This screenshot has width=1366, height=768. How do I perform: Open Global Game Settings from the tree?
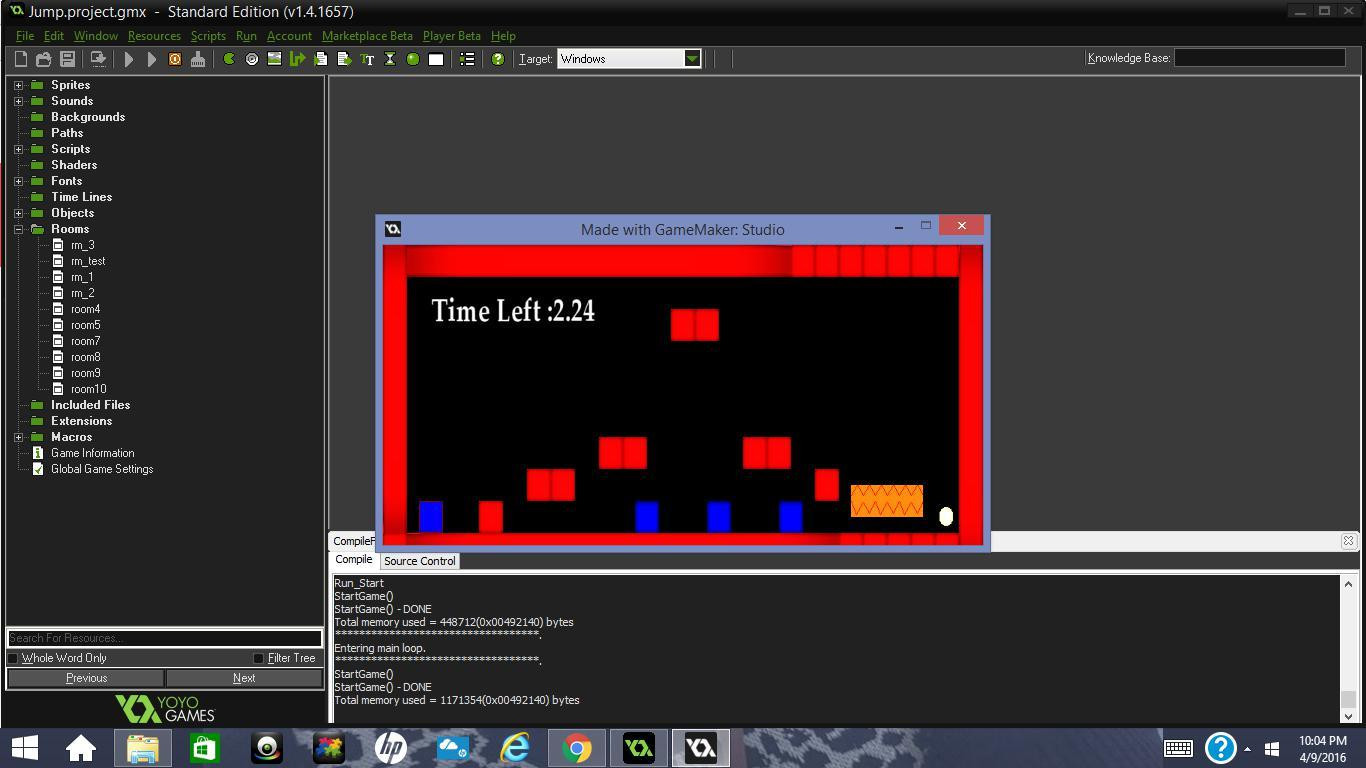pyautogui.click(x=102, y=469)
